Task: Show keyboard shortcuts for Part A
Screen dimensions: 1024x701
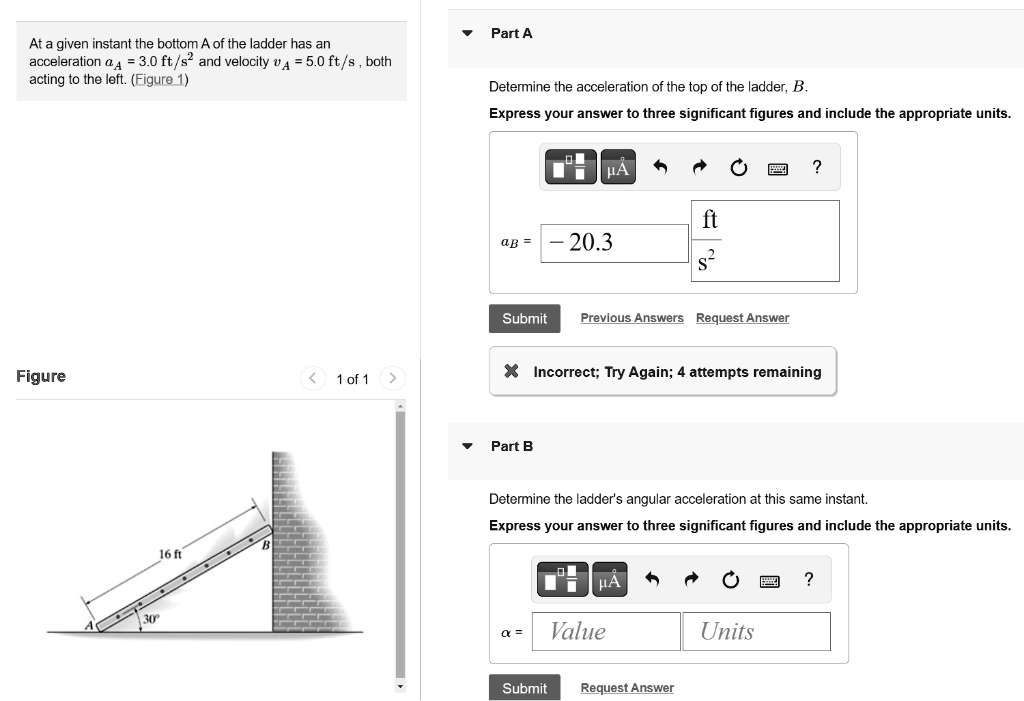Action: point(778,168)
